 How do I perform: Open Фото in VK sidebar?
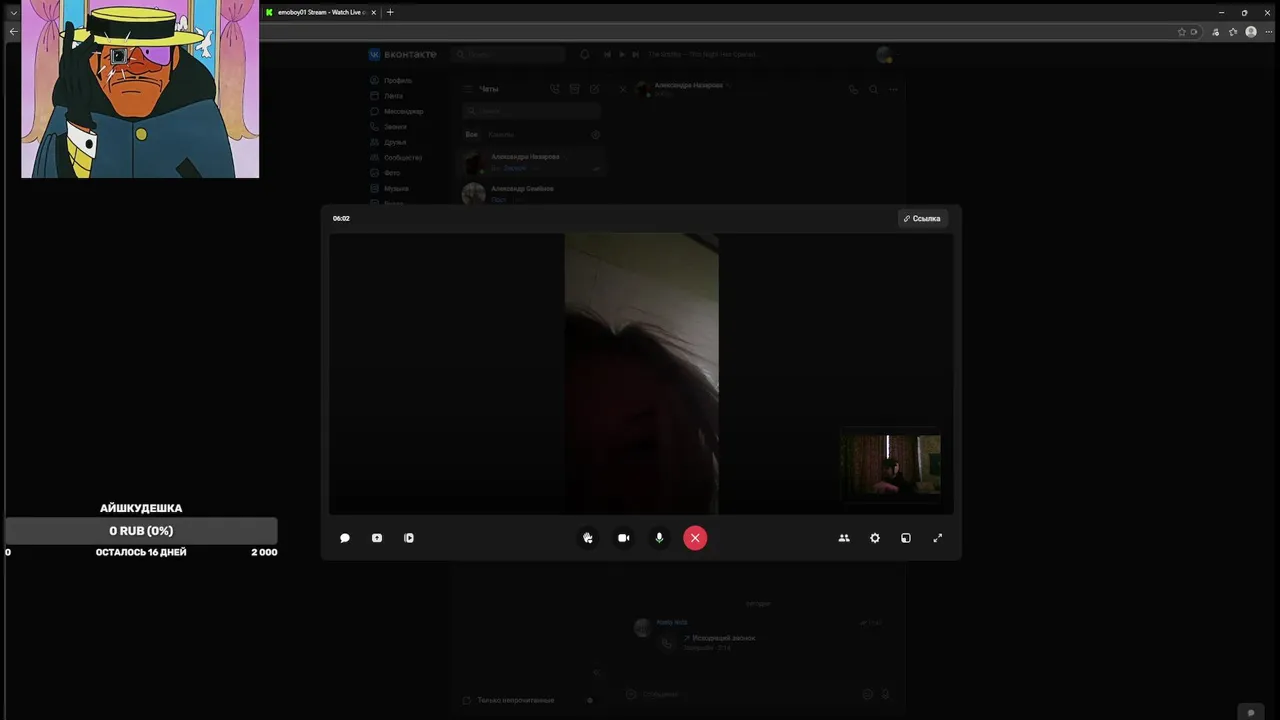(386, 173)
